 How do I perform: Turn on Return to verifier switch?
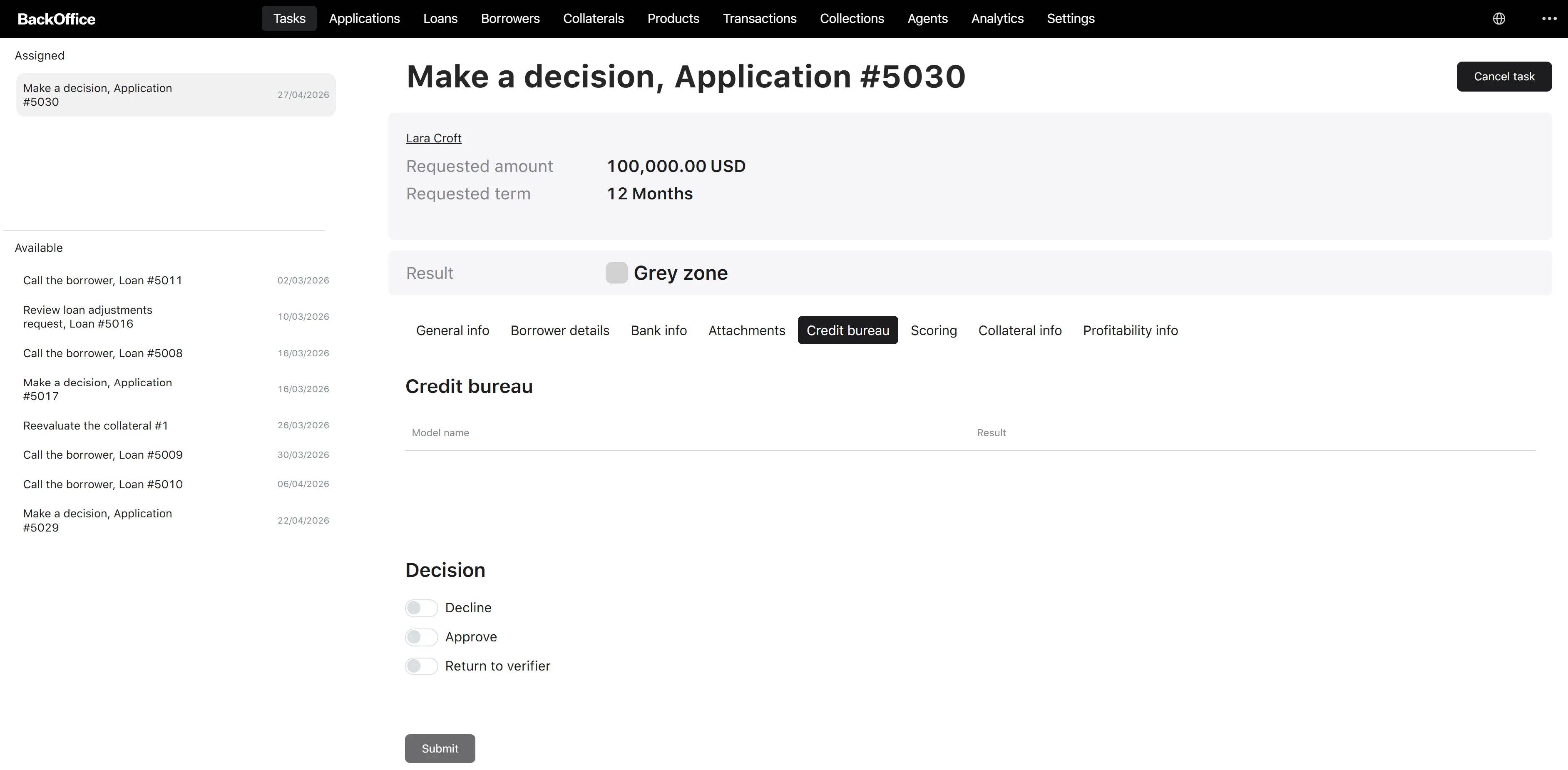(421, 666)
